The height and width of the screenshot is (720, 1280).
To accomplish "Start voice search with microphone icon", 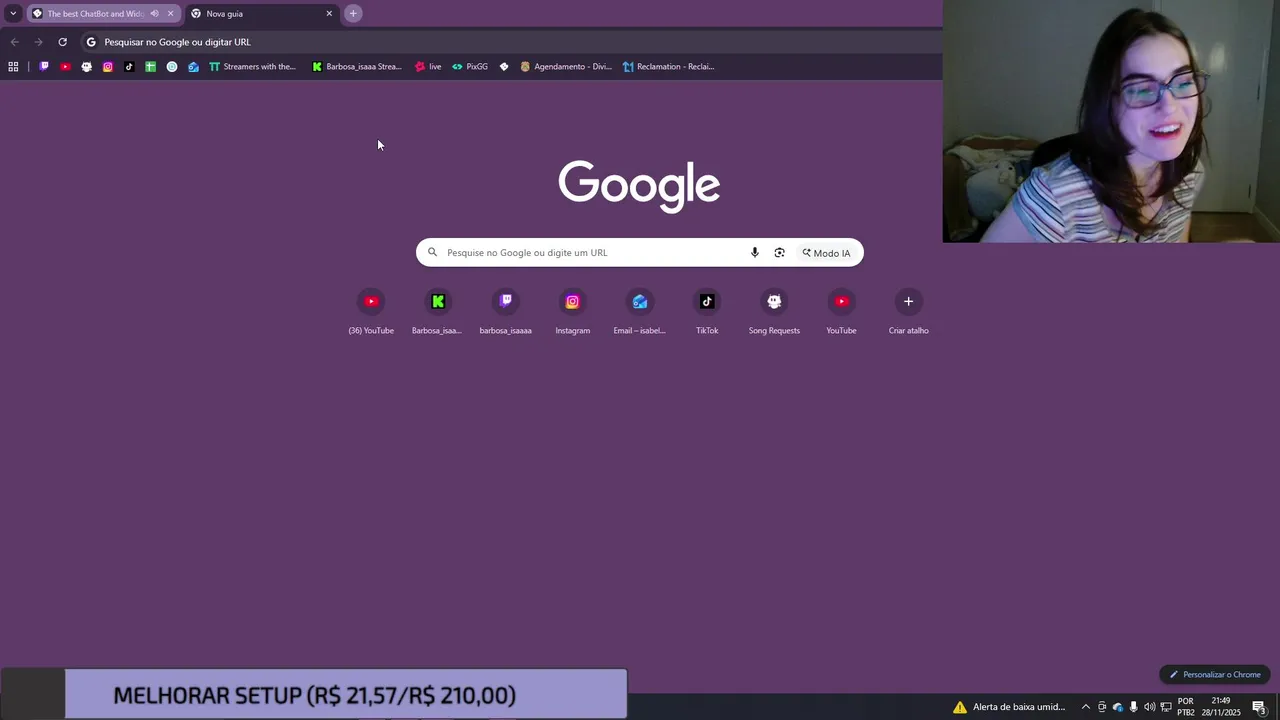I will pyautogui.click(x=755, y=253).
